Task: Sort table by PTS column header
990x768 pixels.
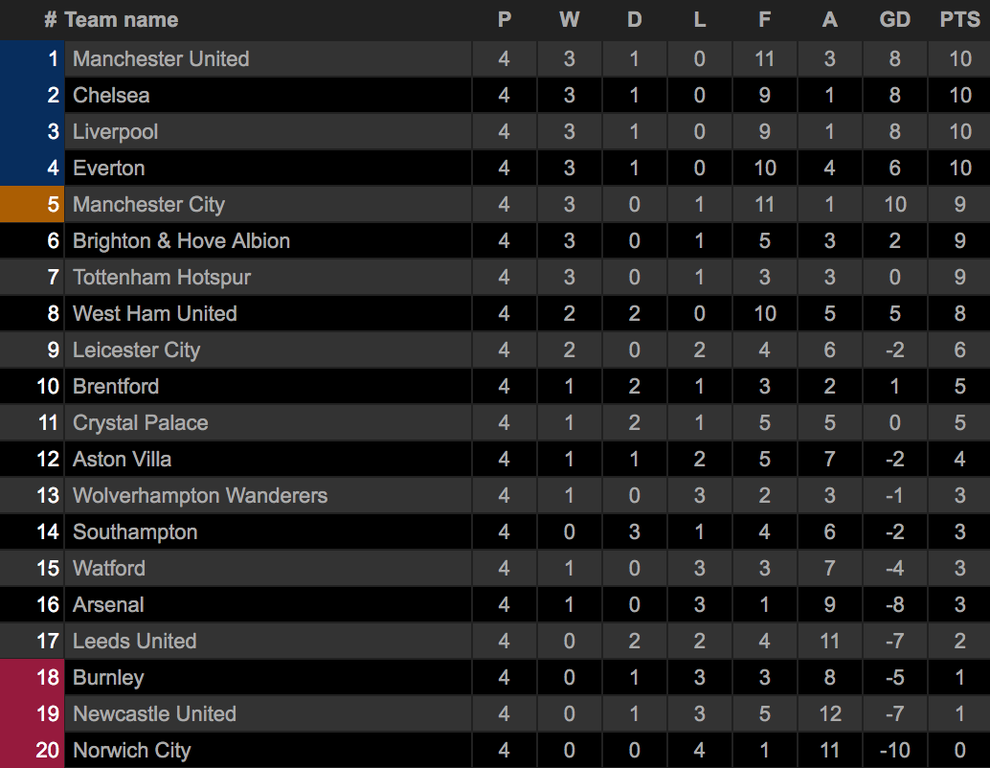Action: point(960,20)
